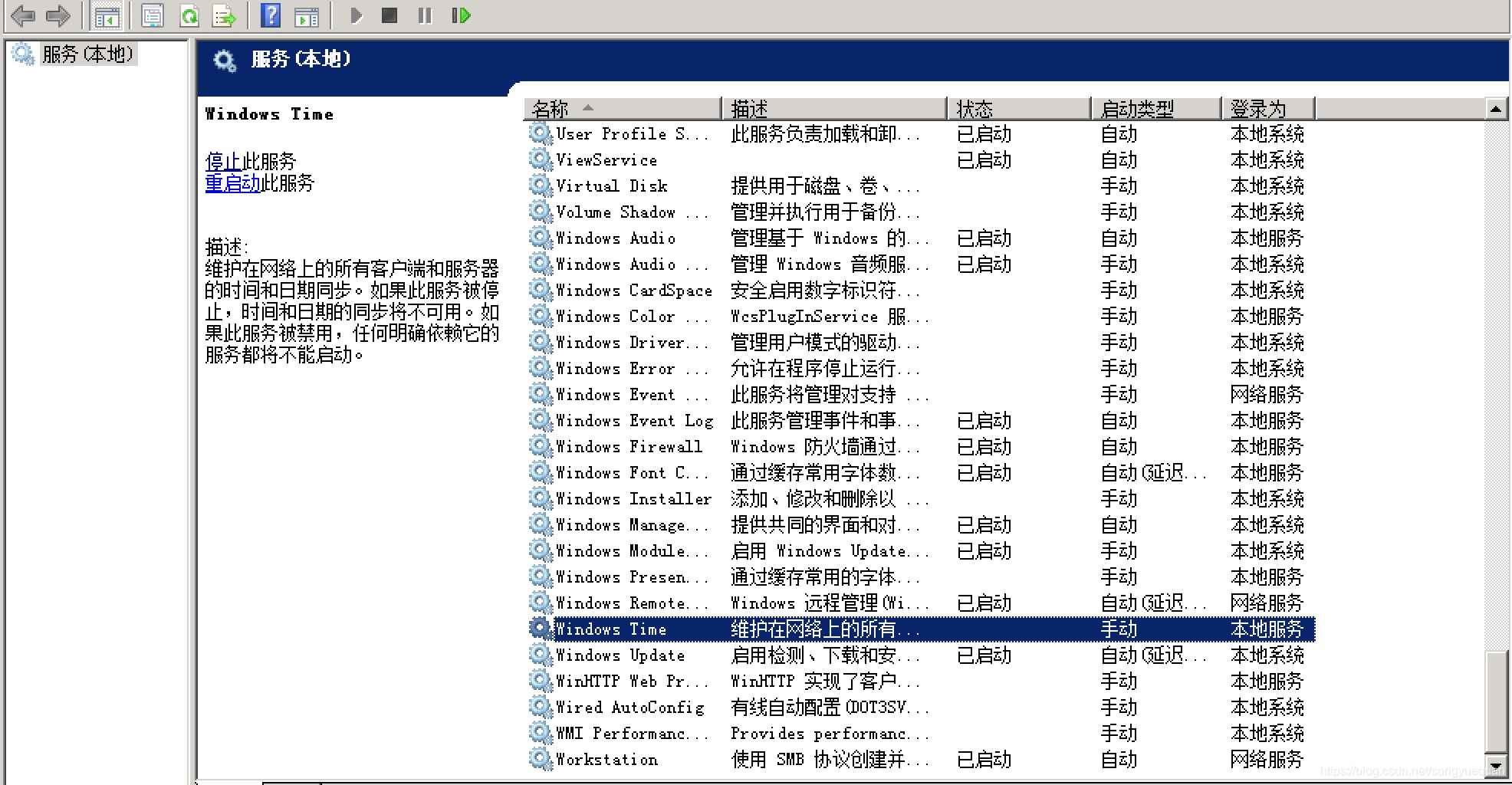Click gear icon of Workstation row
Screen dimensions: 1512x785
(x=541, y=759)
